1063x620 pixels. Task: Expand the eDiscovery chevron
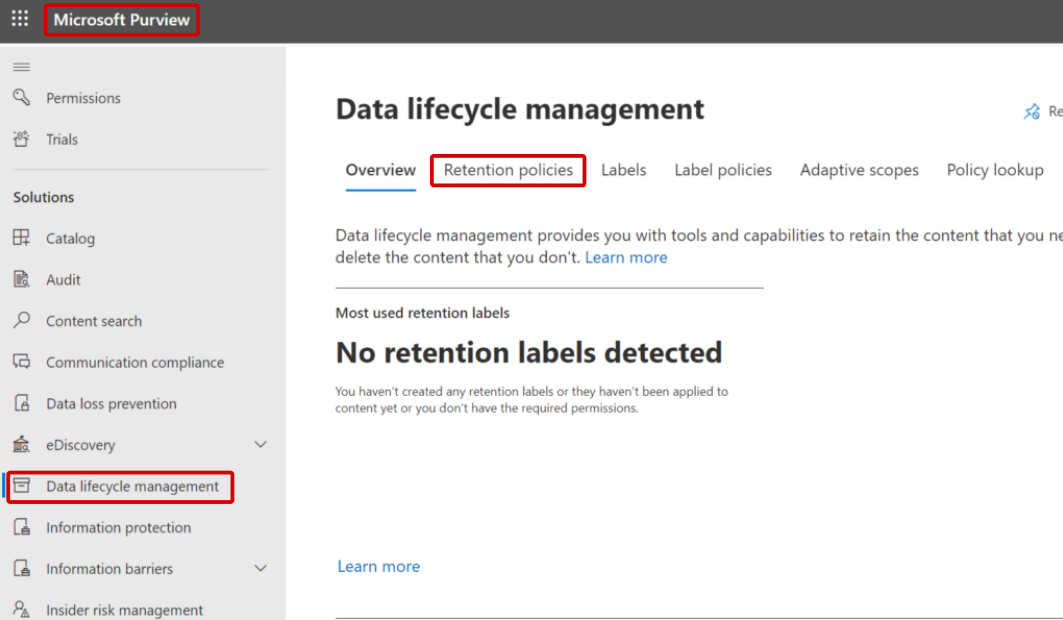[x=261, y=445]
